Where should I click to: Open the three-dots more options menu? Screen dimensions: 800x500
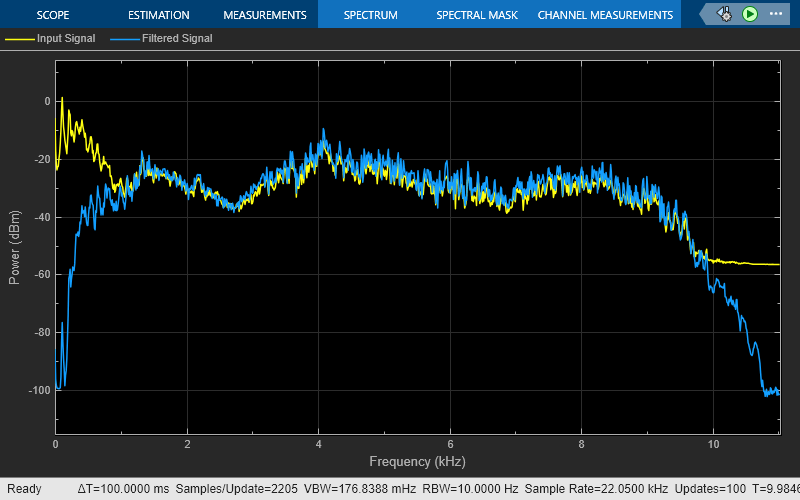pos(776,14)
